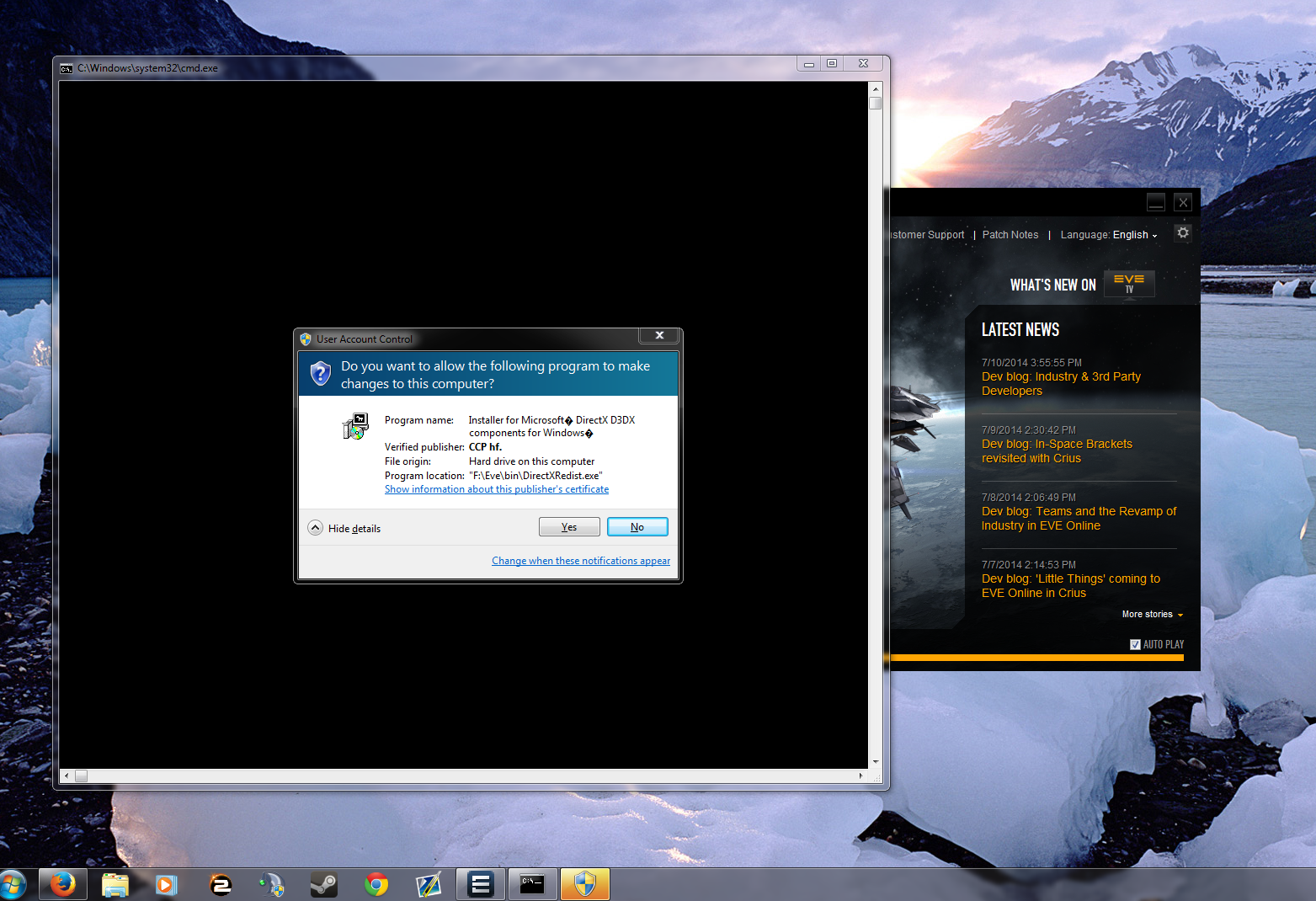Switch to the EVE launcher taskbar button
This screenshot has width=1316, height=901.
(x=481, y=885)
